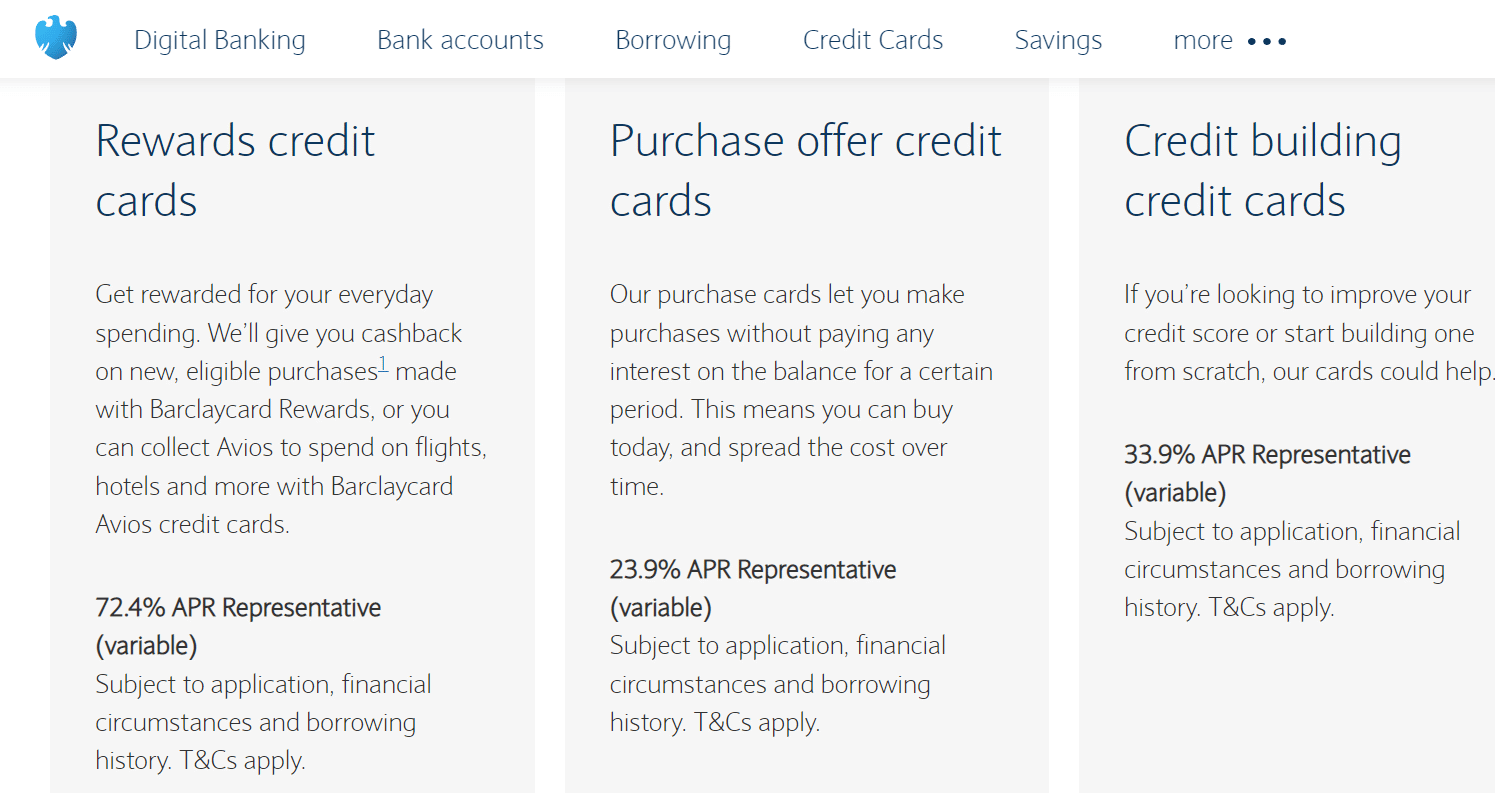Select the Credit building credit cards heading
Image resolution: width=1495 pixels, height=793 pixels.
coord(1262,170)
